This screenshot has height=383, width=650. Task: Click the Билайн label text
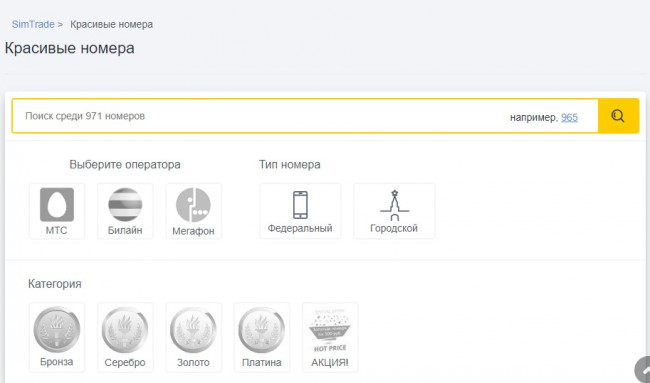[x=125, y=230]
